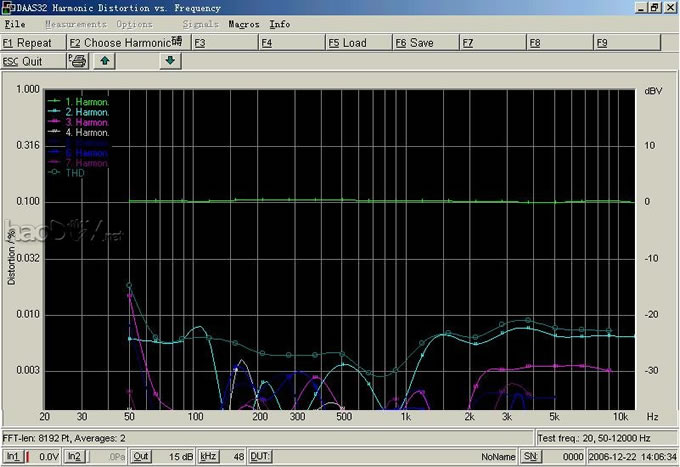This screenshot has width=680, height=467.
Task: Click the SN: serial number button
Action: coord(530,456)
